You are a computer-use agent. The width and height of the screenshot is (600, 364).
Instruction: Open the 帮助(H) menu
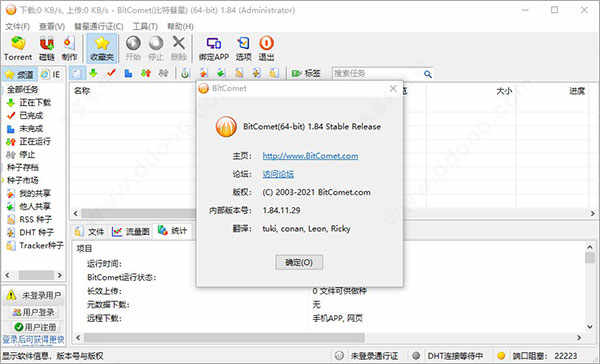click(x=180, y=26)
